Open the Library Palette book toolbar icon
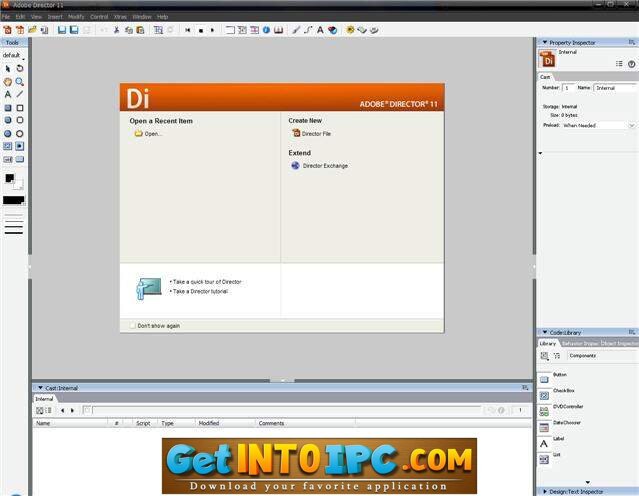Image resolution: width=639 pixels, height=496 pixels. (278, 30)
